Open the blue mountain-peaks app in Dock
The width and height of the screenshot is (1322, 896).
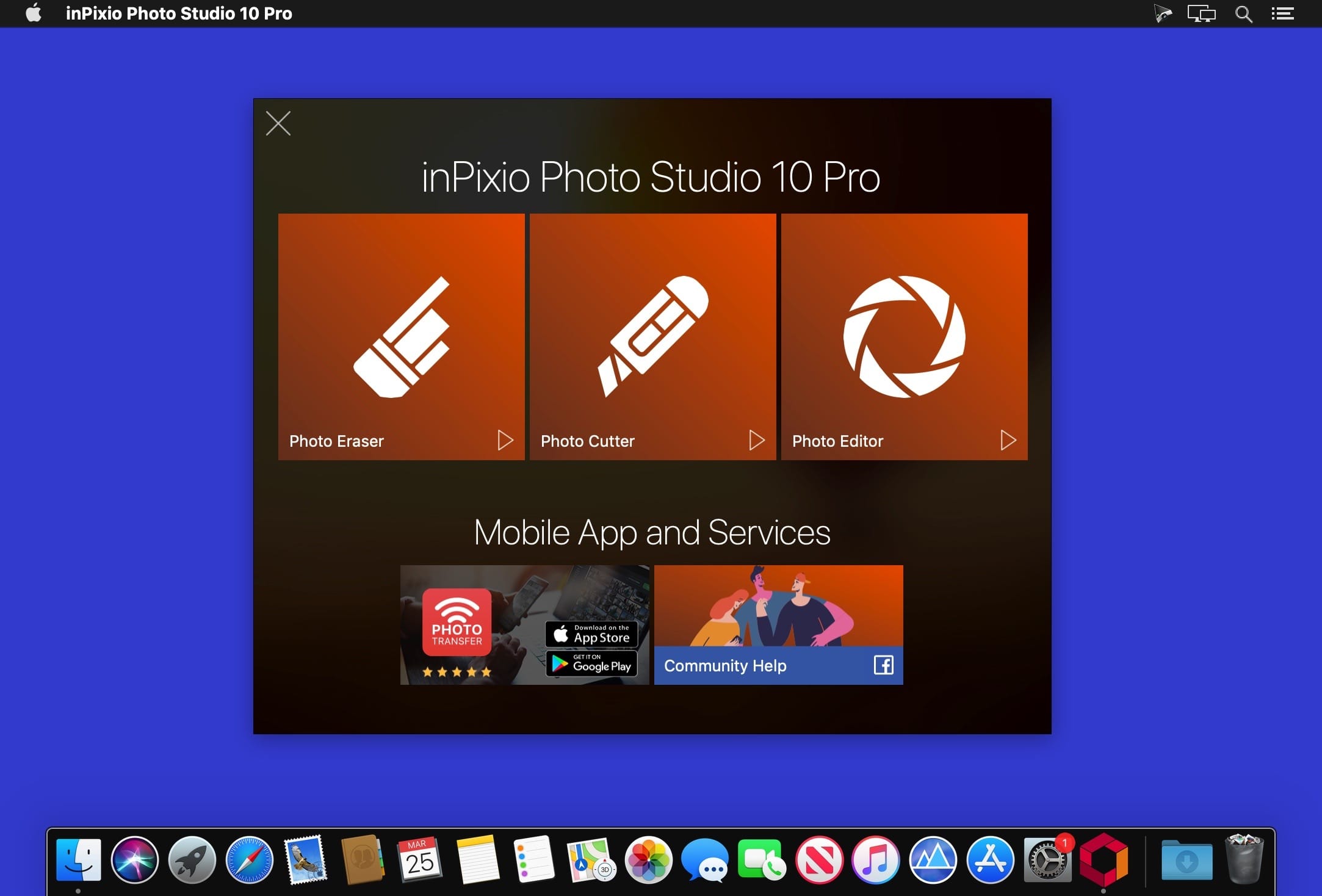(x=933, y=860)
